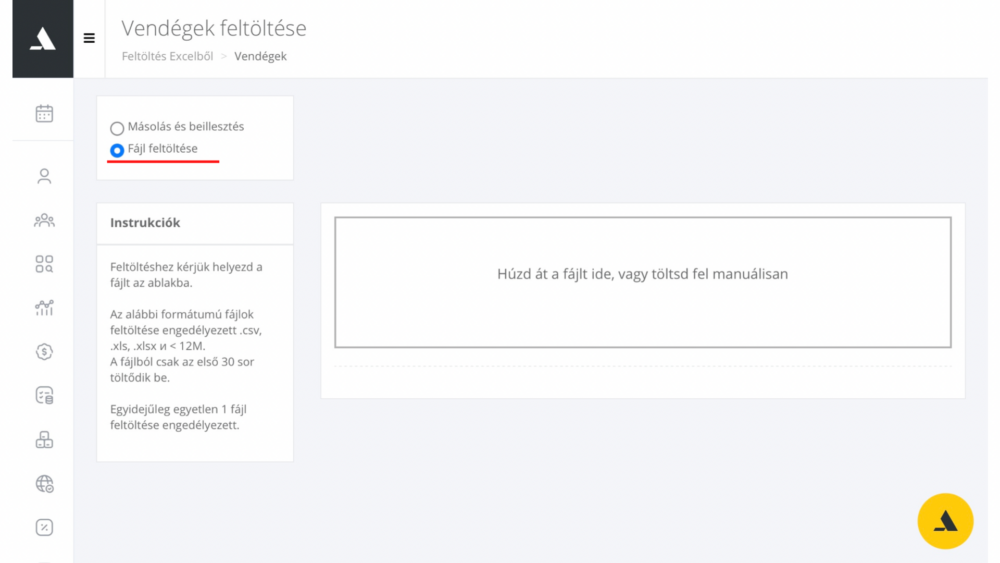Click the app logo in top-left corner
This screenshot has height=563, width=1000.
[43, 39]
